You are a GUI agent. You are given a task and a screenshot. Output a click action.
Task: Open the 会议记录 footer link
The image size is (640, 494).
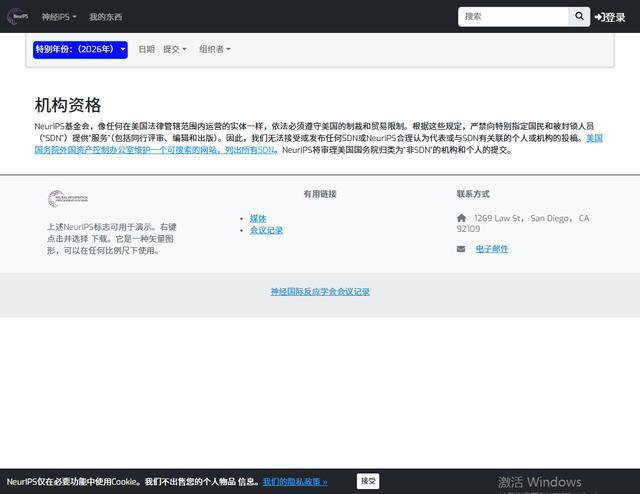266,230
